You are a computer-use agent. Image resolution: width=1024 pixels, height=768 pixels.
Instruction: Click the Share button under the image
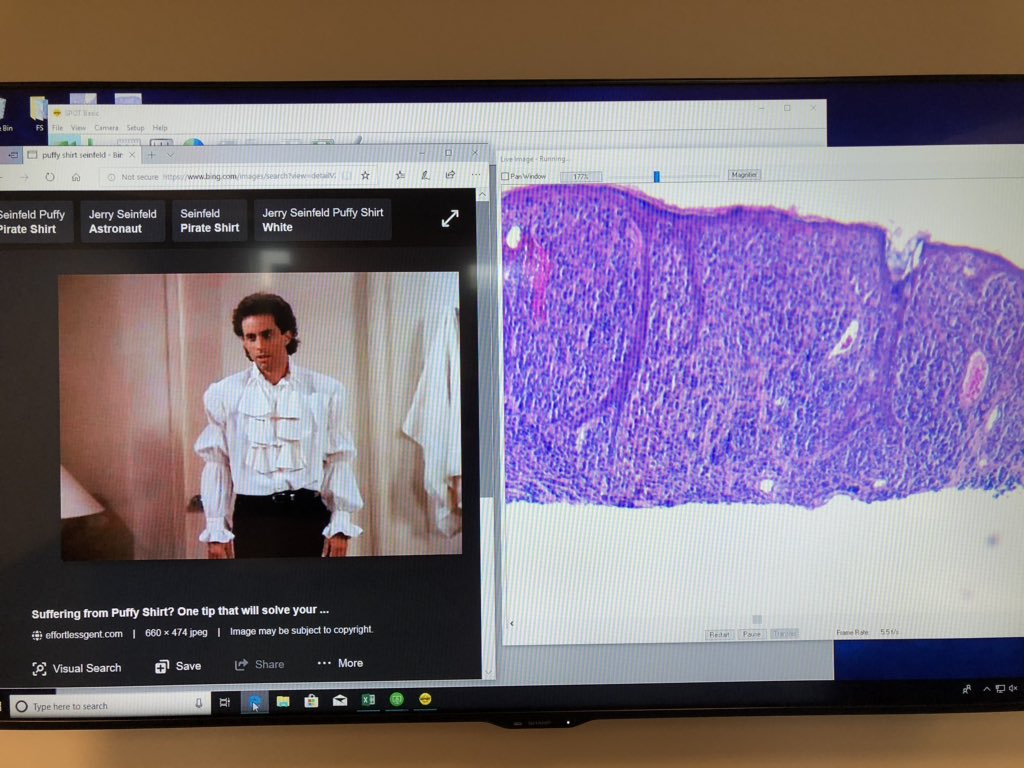[x=259, y=664]
